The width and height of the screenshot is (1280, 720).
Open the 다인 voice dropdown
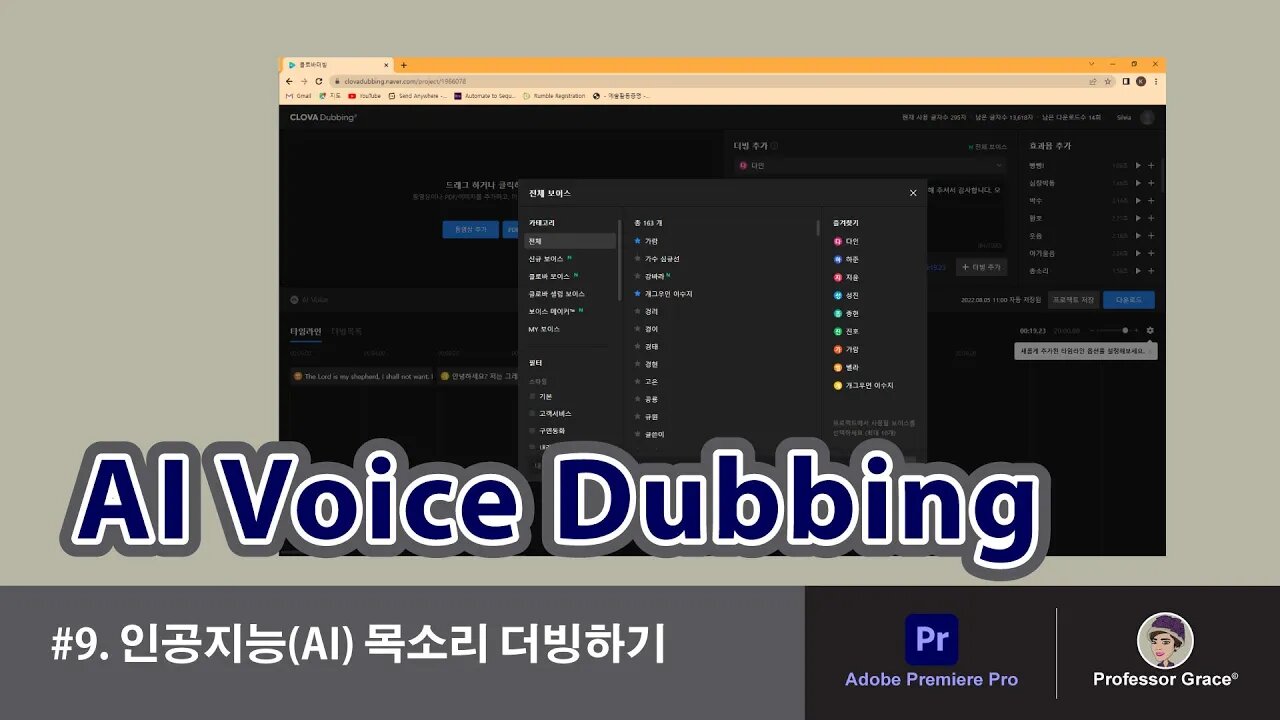(x=870, y=165)
